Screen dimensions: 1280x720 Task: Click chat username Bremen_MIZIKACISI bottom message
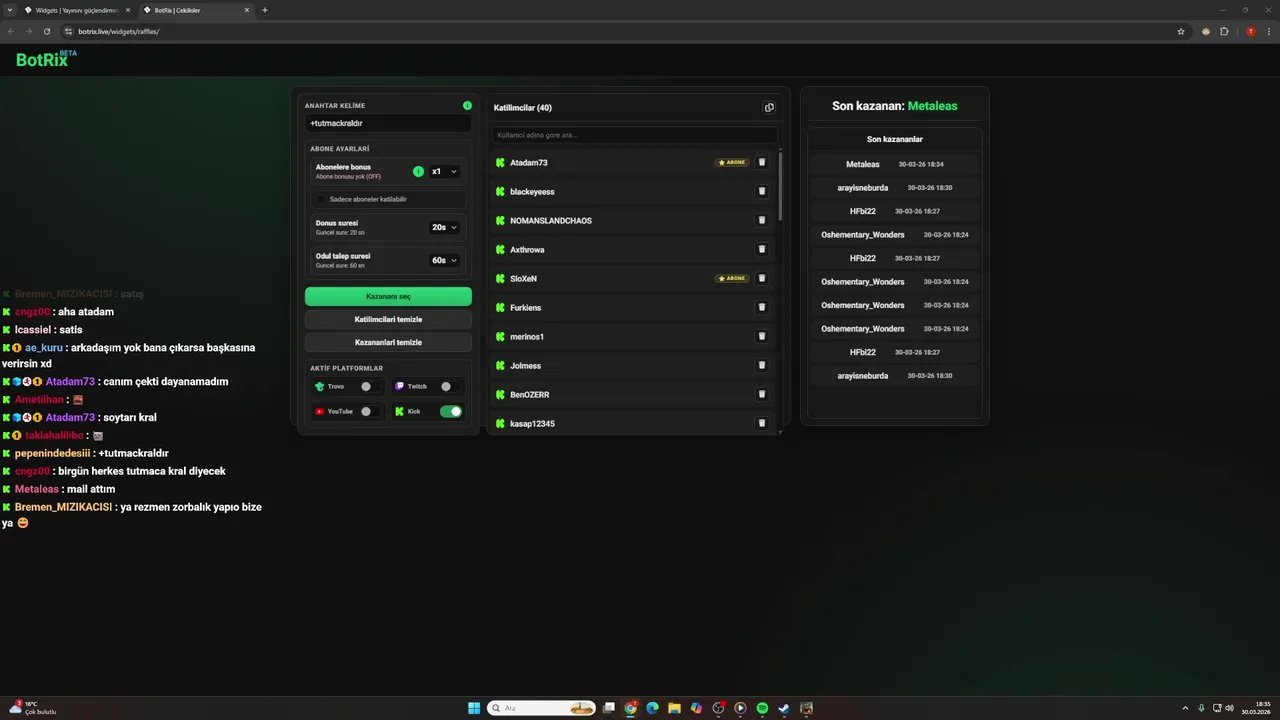click(x=63, y=507)
